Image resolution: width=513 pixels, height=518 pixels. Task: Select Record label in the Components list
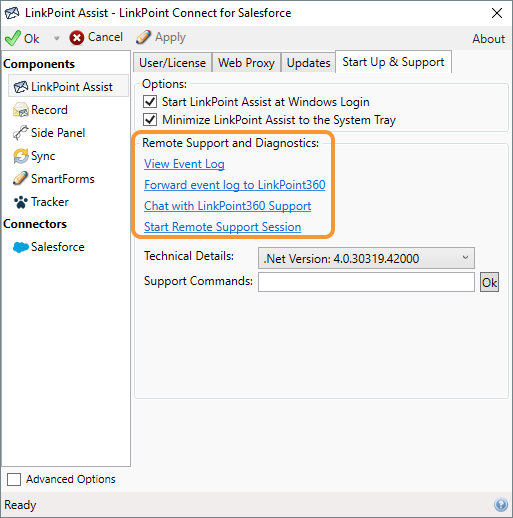point(49,110)
